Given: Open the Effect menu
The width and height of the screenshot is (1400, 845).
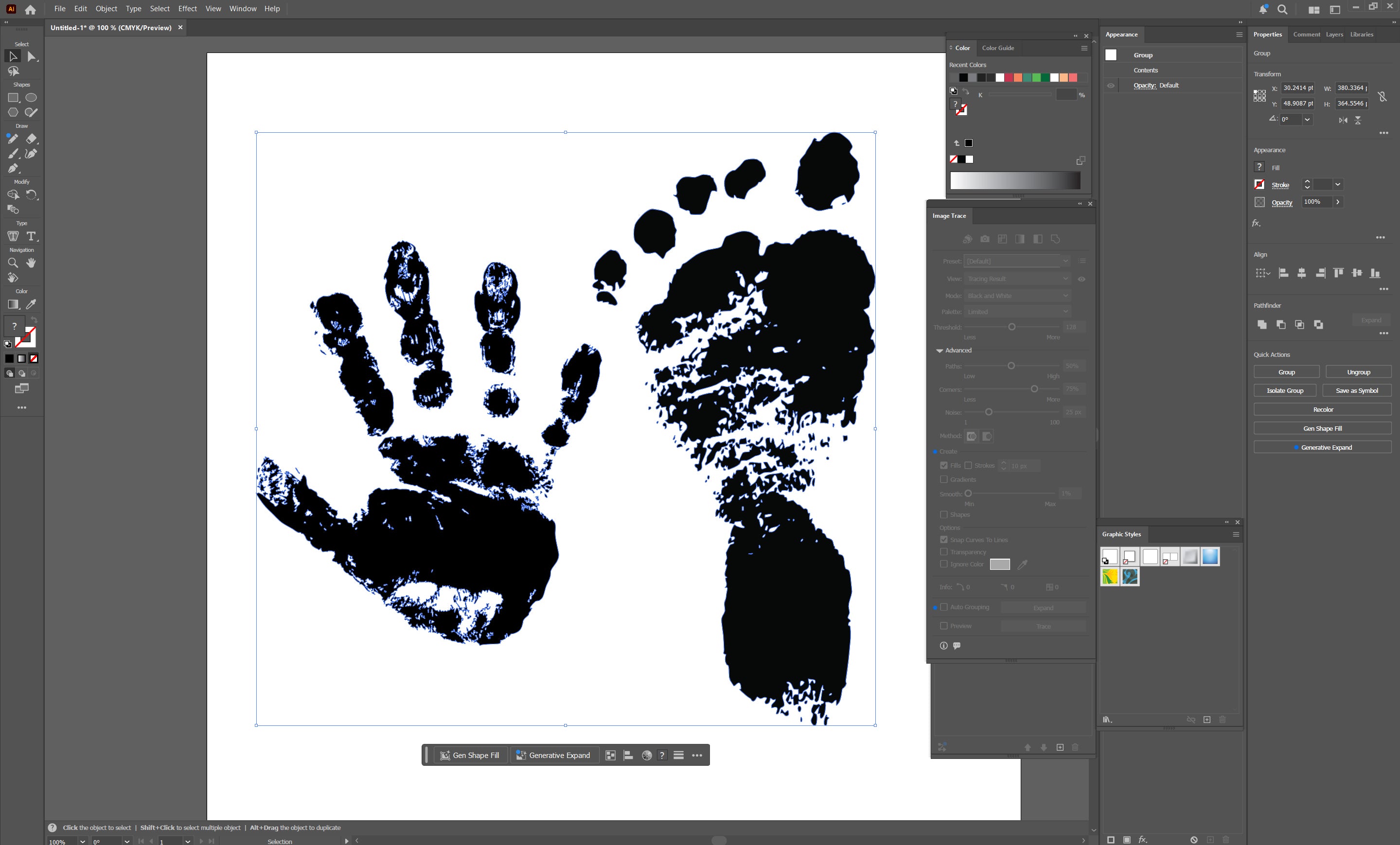Looking at the screenshot, I should pyautogui.click(x=187, y=9).
